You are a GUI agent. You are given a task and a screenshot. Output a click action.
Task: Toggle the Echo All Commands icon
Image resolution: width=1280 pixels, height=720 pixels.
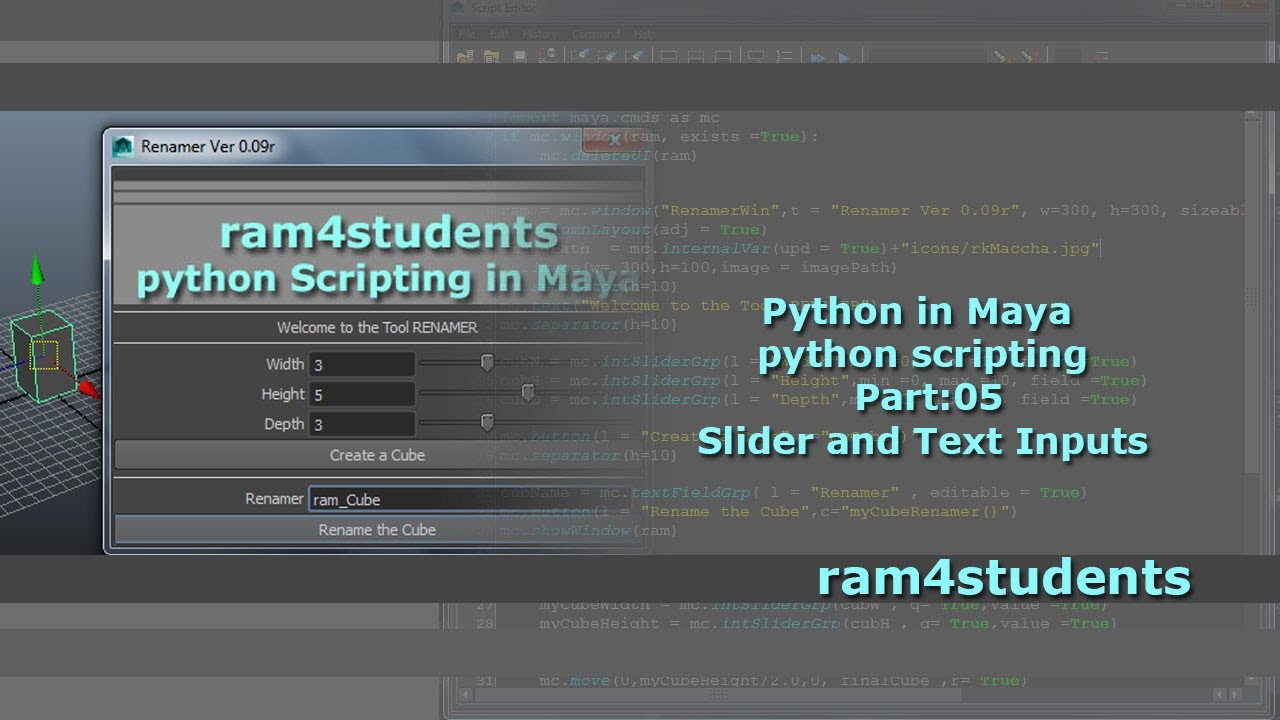pyautogui.click(x=757, y=57)
